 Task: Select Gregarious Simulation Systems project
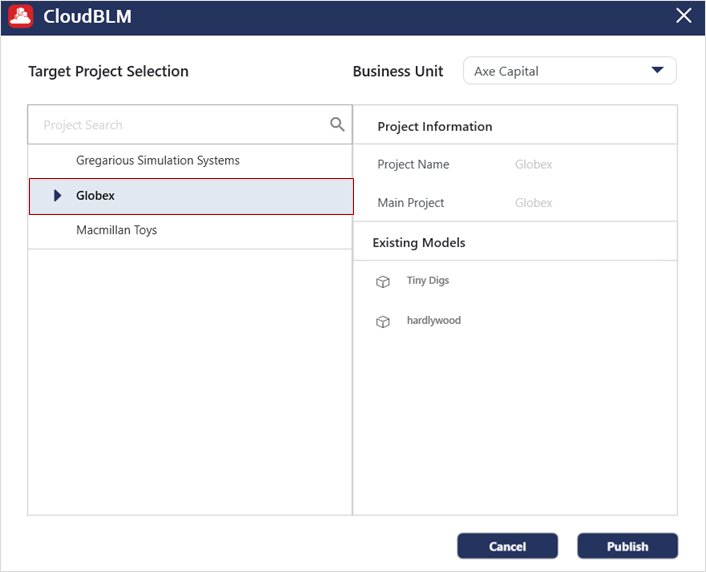point(158,160)
